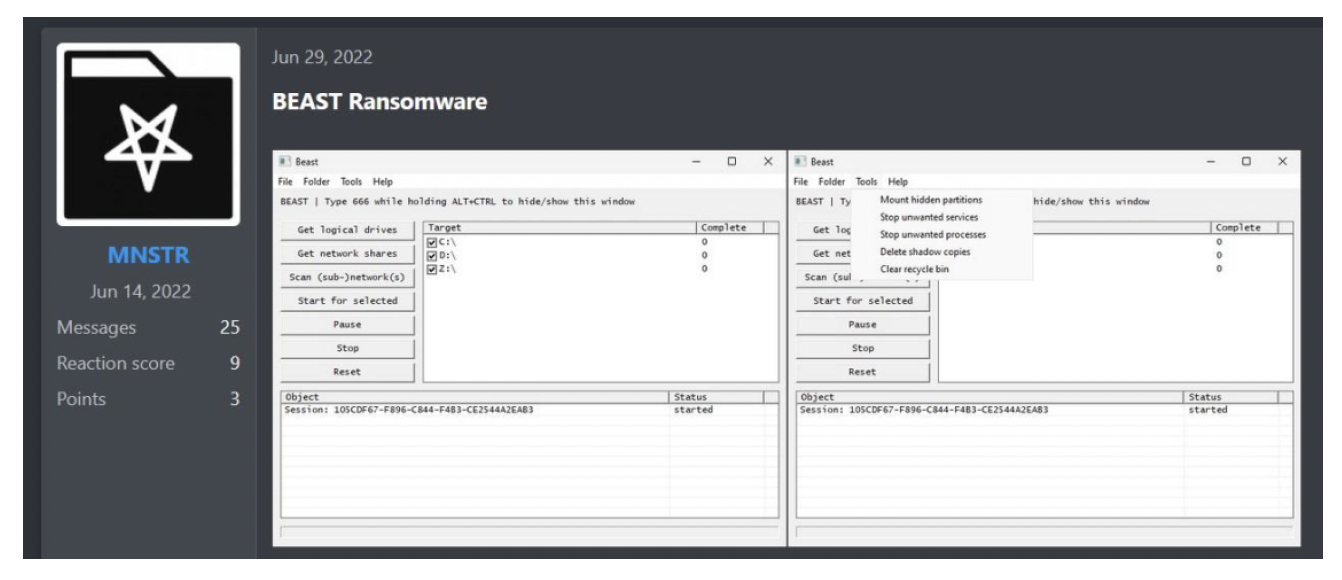Click 'started' status cell in left window
This screenshot has width=1342, height=580.
[693, 409]
